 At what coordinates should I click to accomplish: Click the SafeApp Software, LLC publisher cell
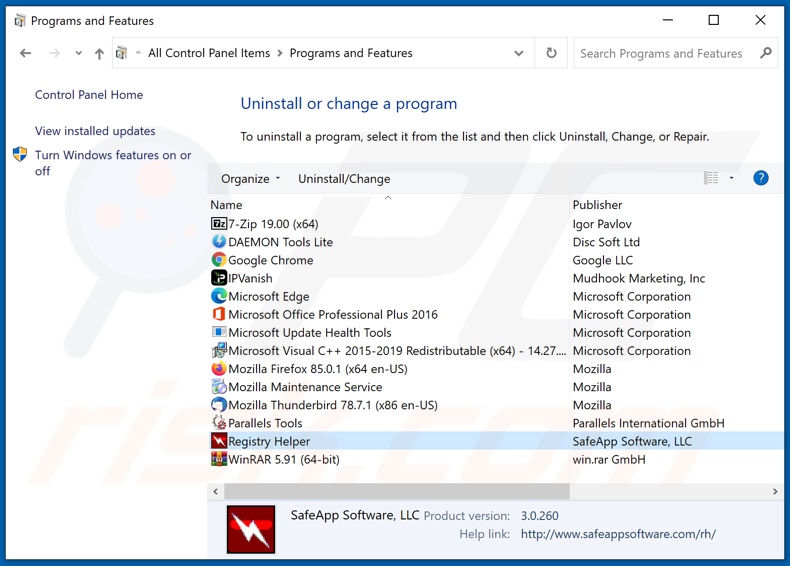[632, 442]
